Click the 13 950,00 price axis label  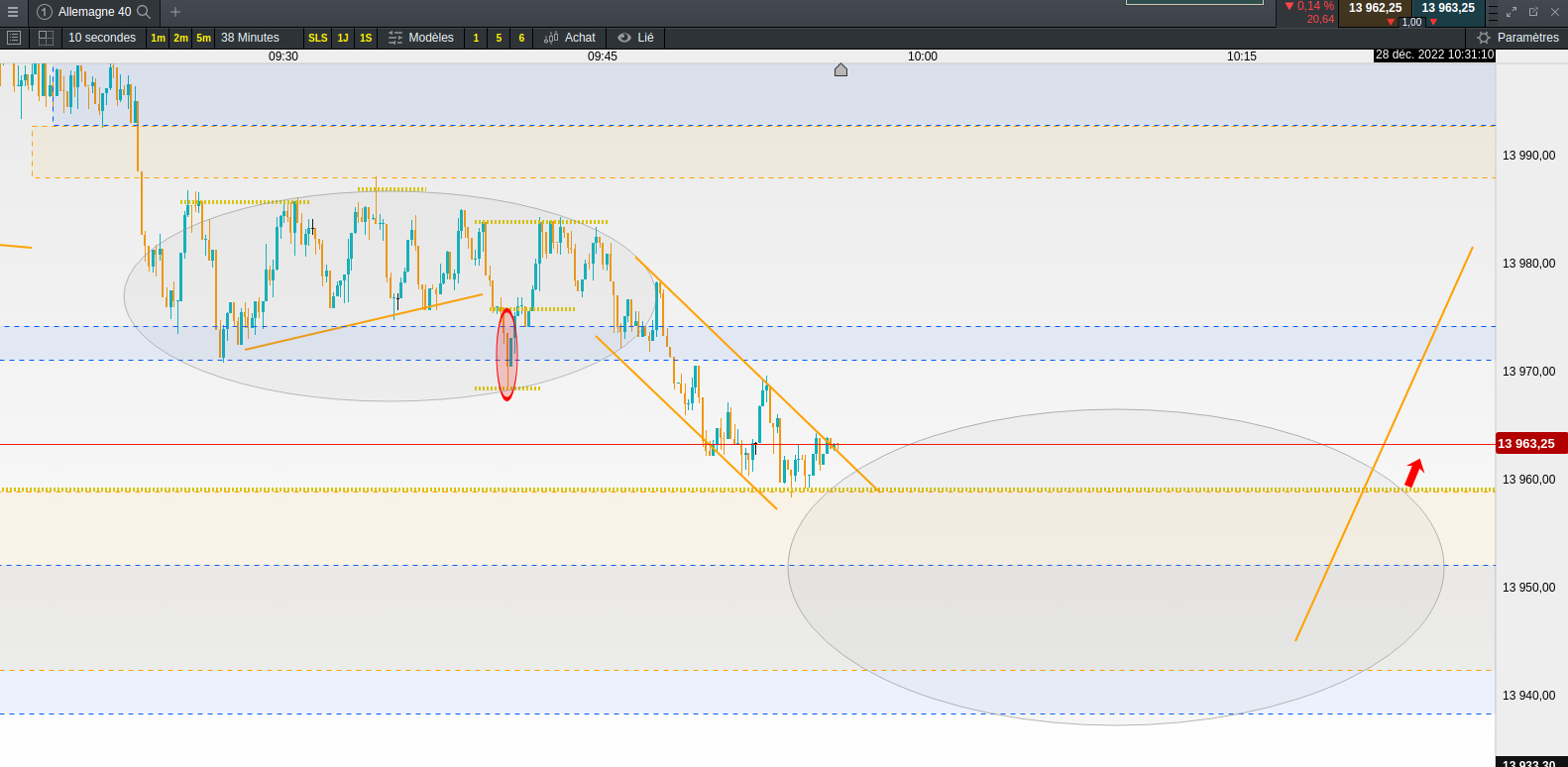coord(1529,588)
